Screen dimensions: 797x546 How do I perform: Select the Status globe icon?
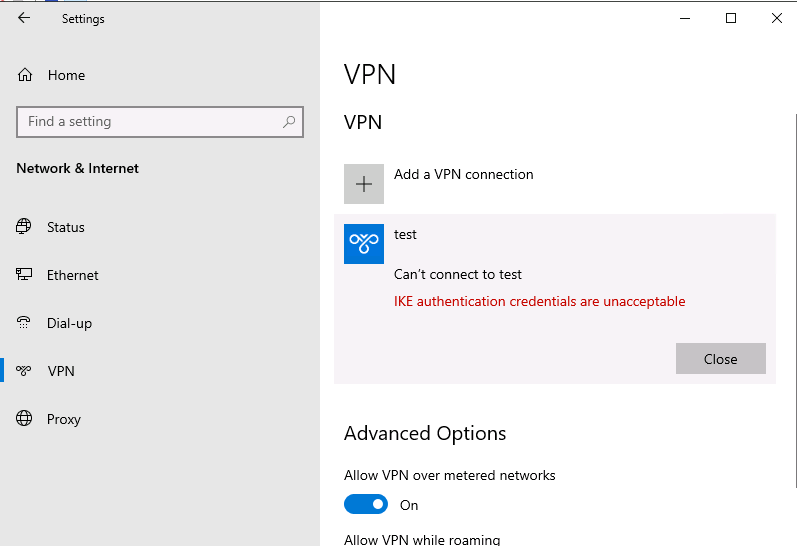click(23, 226)
